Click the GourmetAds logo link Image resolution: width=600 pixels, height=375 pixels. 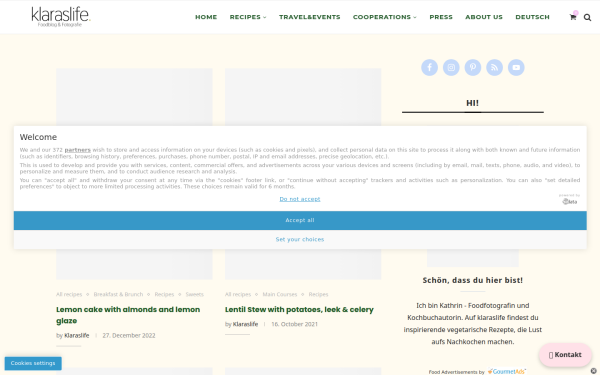coord(506,371)
